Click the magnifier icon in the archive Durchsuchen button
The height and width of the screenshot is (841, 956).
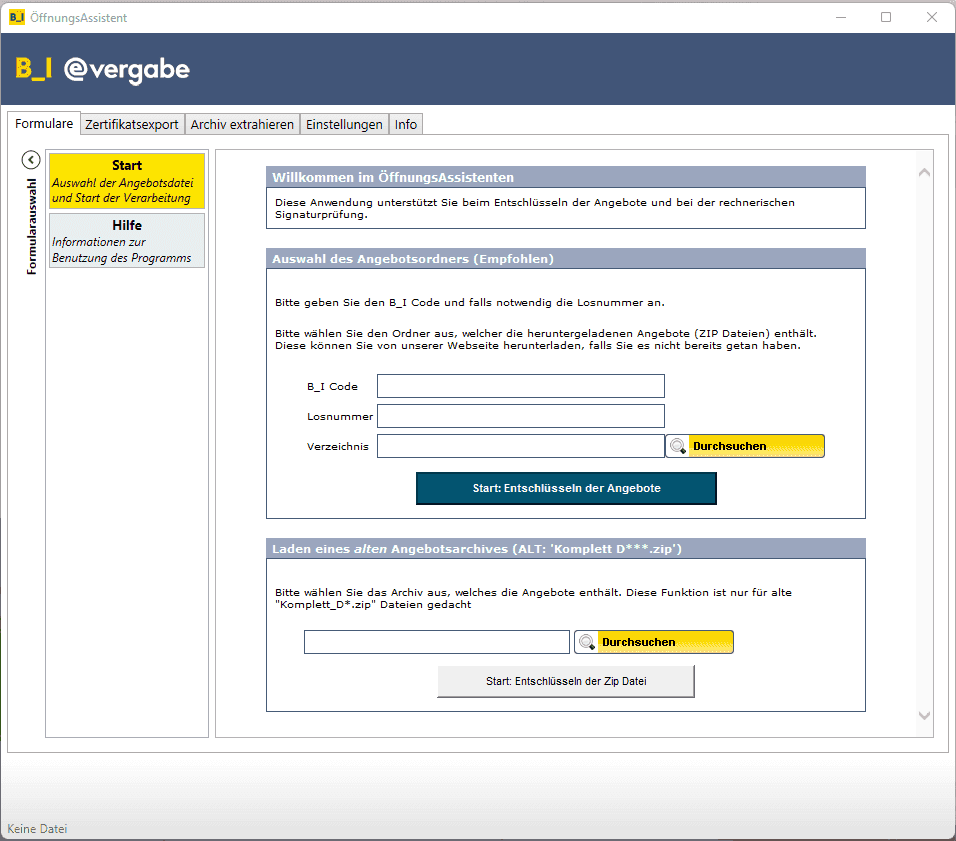[x=587, y=641]
